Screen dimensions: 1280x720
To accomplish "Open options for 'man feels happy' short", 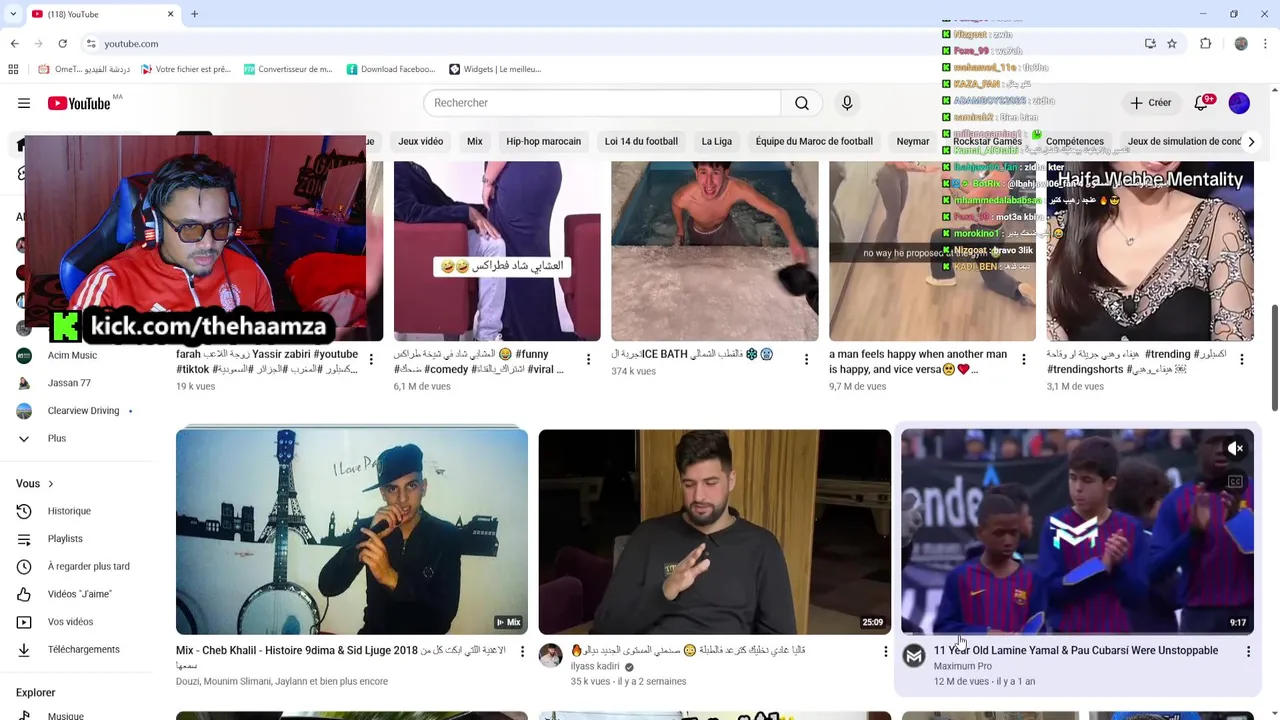I will click(1023, 359).
